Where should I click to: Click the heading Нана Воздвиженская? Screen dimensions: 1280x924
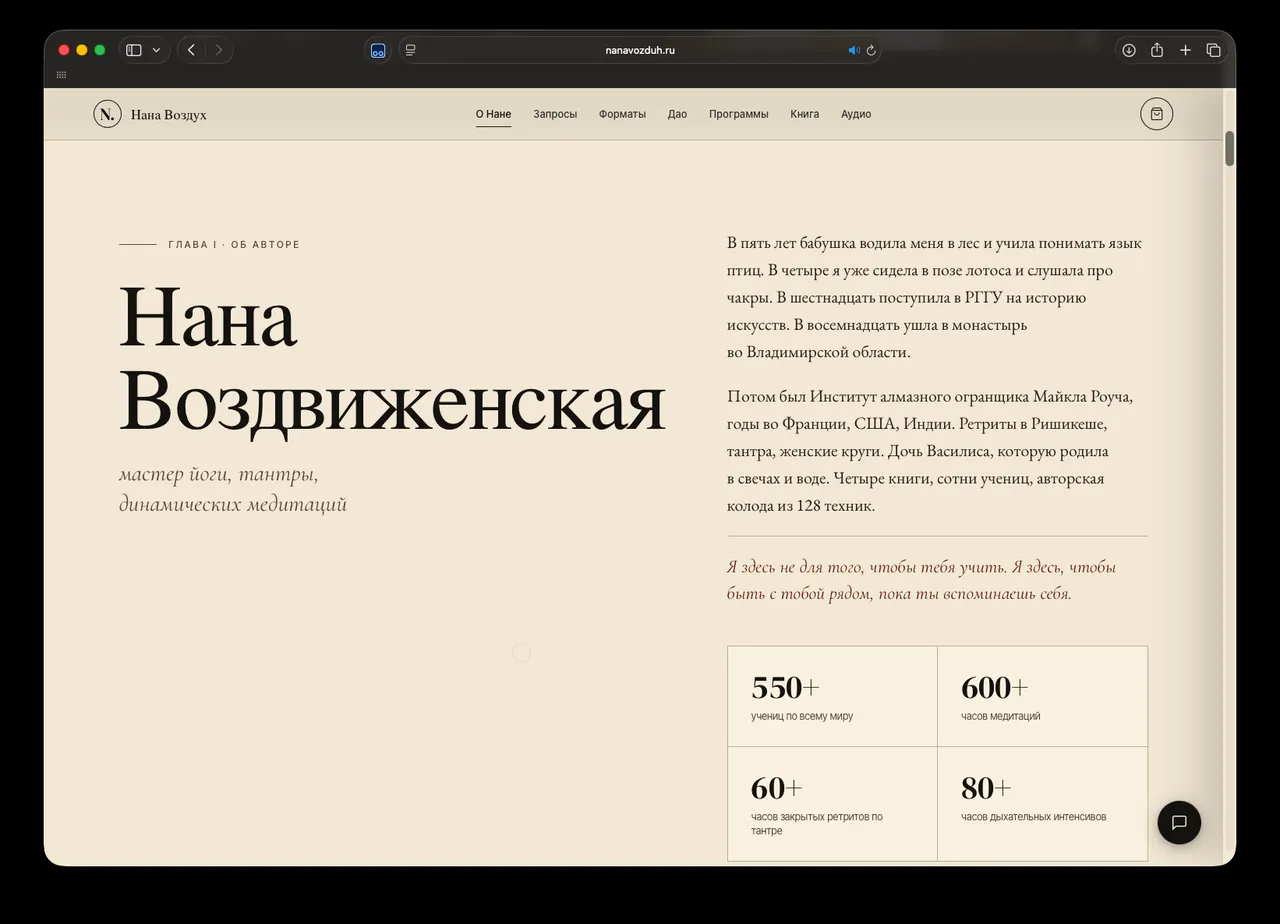[392, 359]
